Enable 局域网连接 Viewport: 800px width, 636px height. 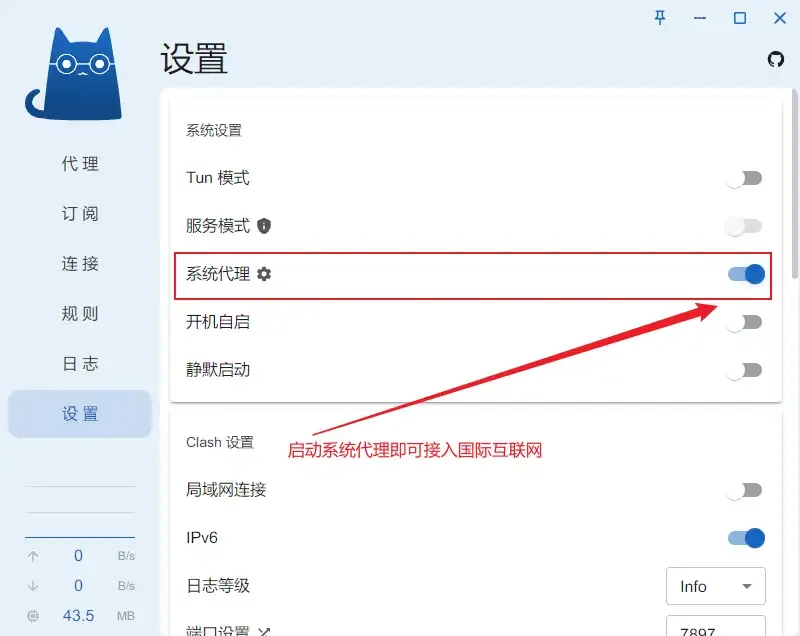coord(744,490)
